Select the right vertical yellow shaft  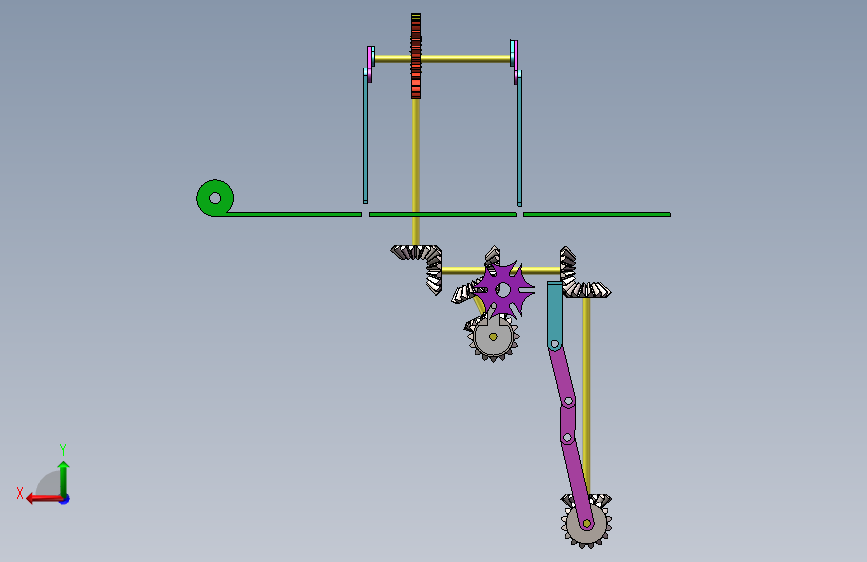pyautogui.click(x=586, y=396)
